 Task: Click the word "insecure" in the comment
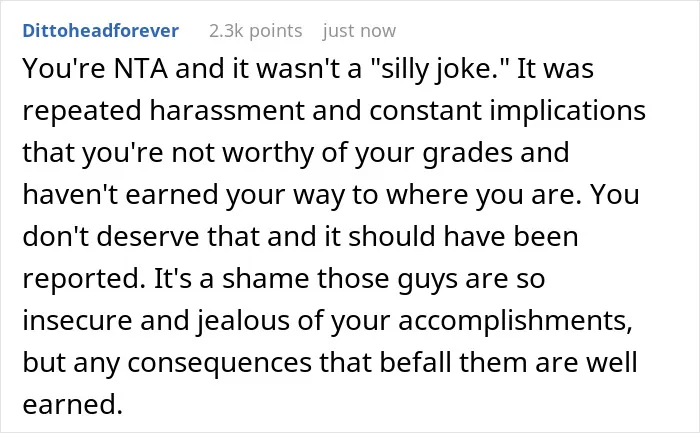click(77, 320)
